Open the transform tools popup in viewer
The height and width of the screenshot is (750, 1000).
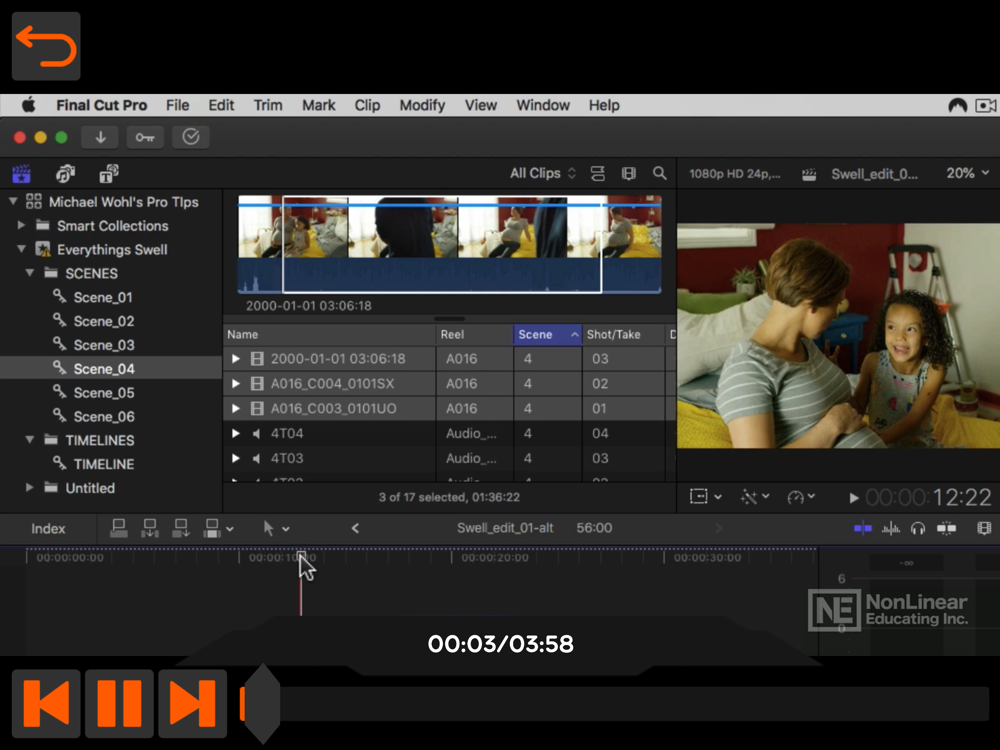click(x=705, y=497)
